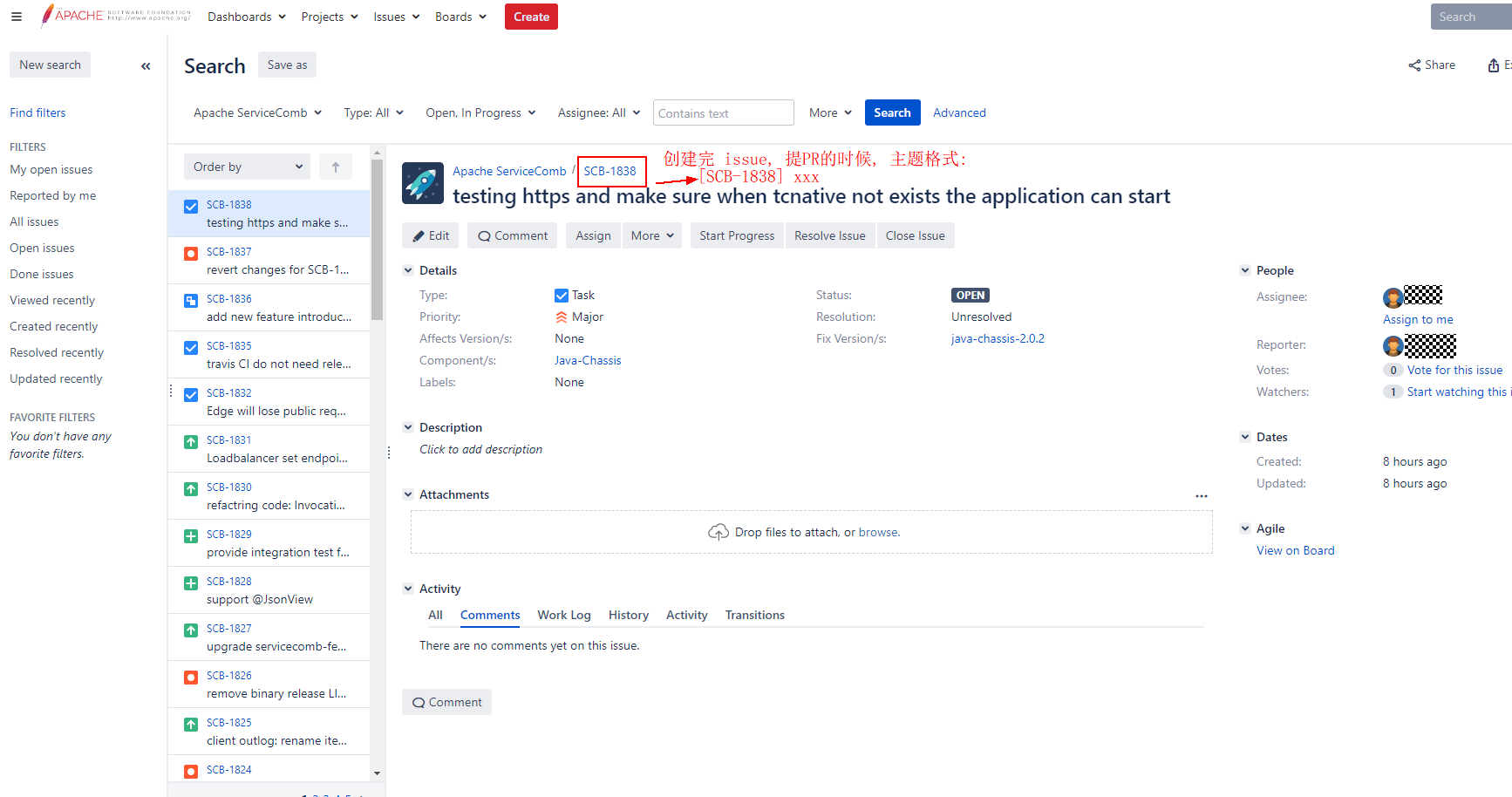Click Assign to me link

tap(1418, 320)
